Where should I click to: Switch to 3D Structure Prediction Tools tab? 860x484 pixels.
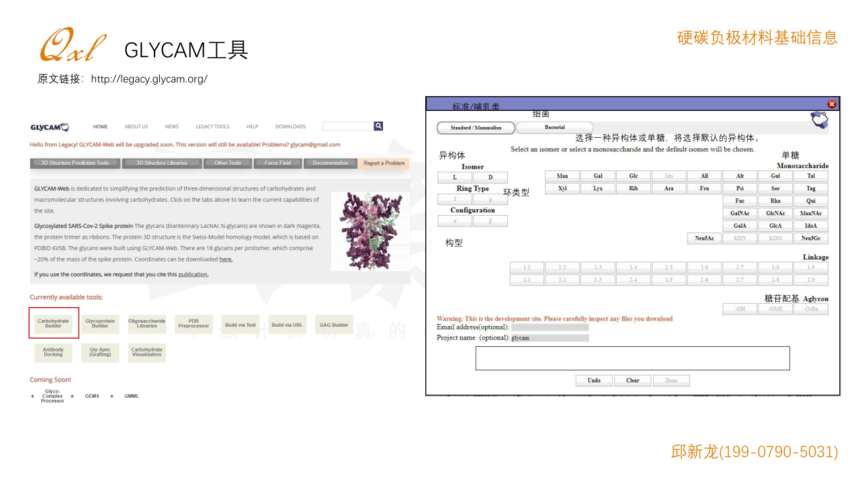(75, 163)
